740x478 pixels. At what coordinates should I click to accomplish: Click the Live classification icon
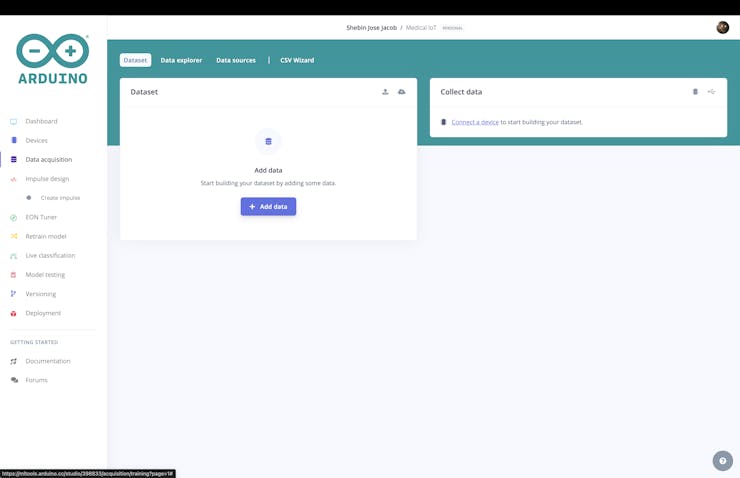(x=14, y=256)
